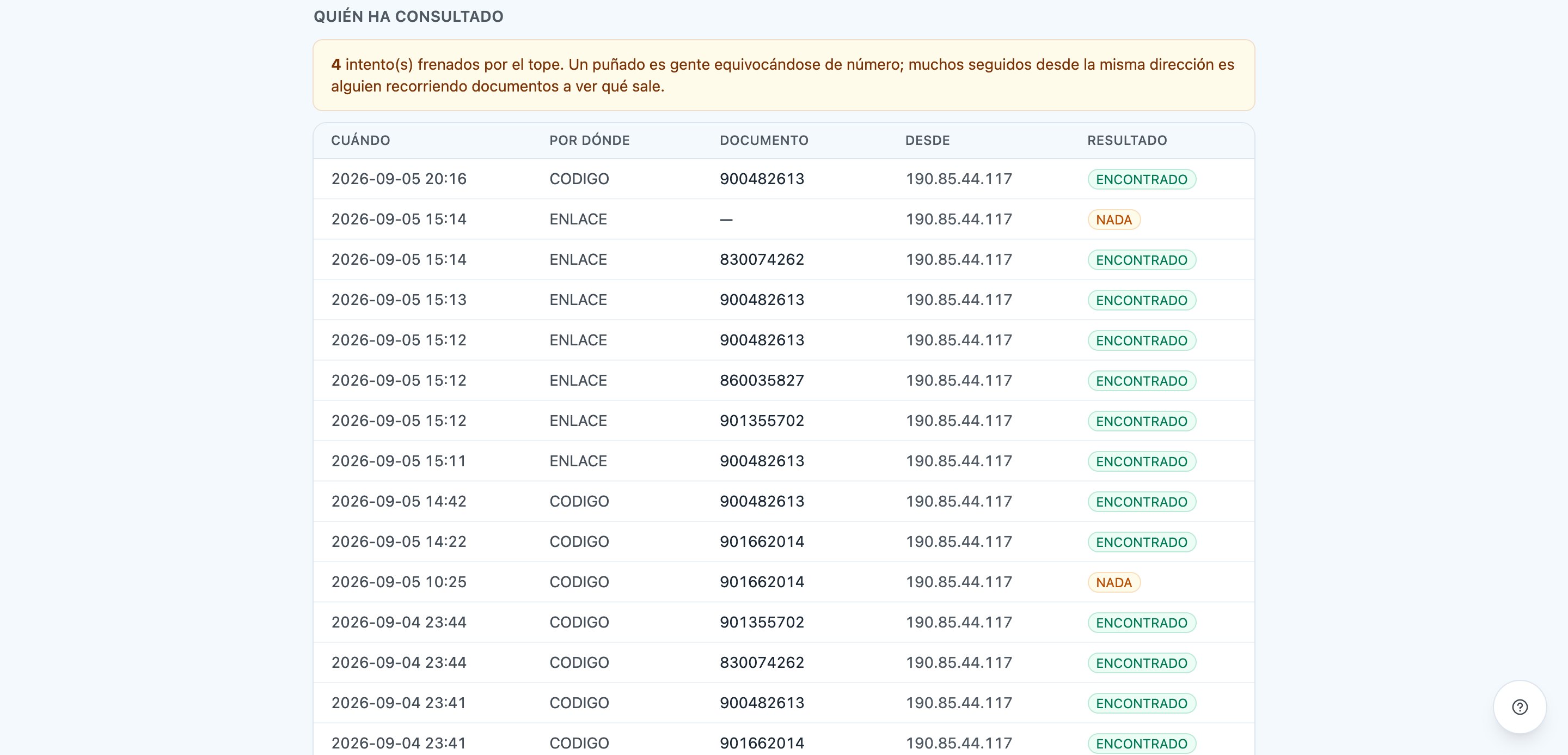
Task: Click document 901355702 in the 23:44 row
Action: coord(762,622)
